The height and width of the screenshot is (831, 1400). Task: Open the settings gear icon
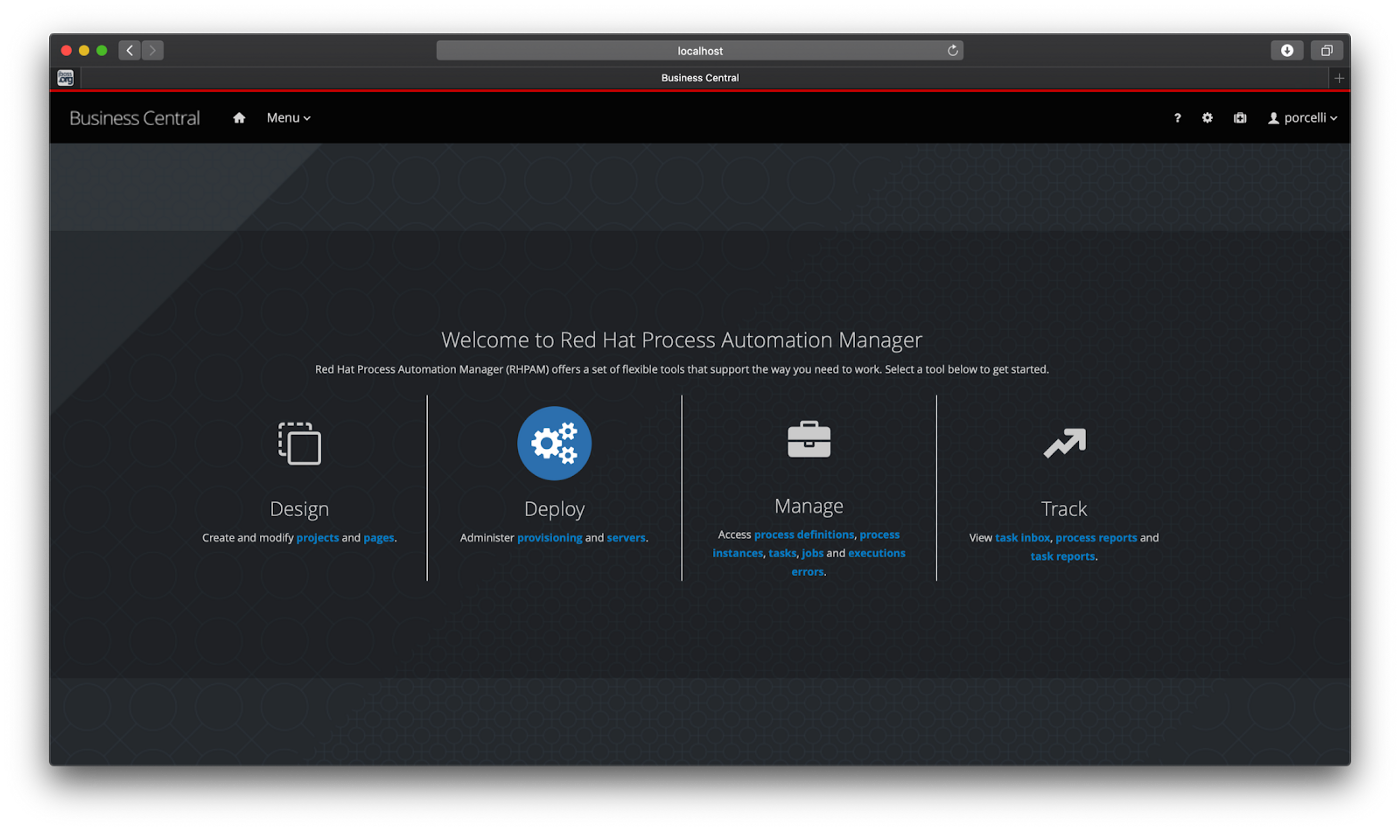1207,118
